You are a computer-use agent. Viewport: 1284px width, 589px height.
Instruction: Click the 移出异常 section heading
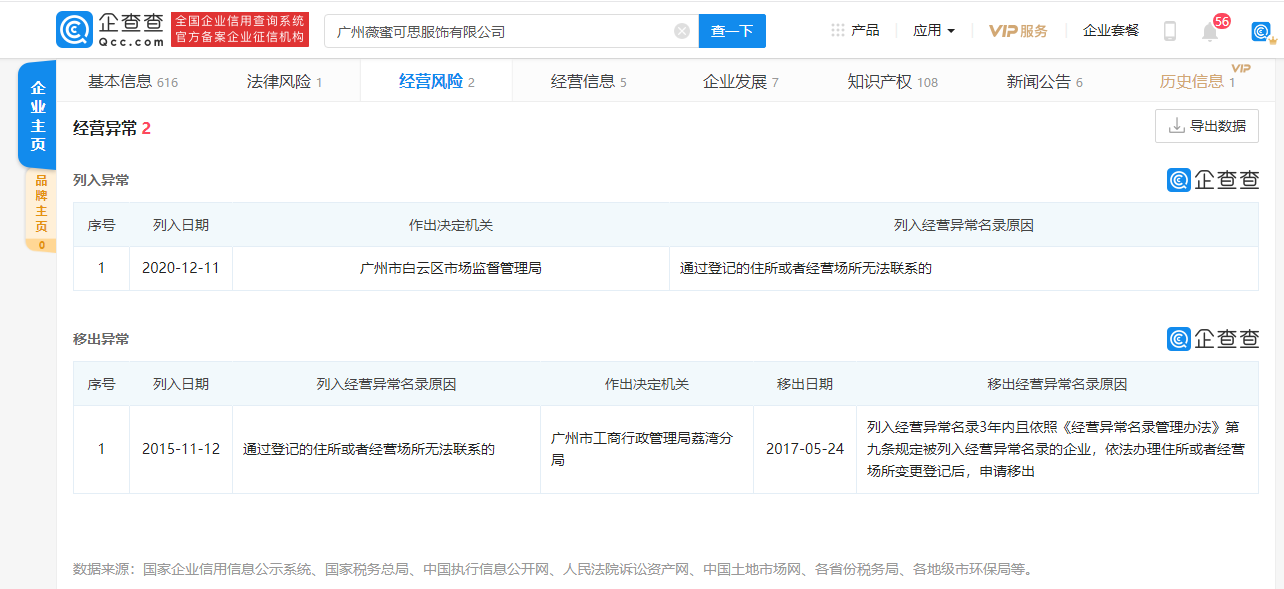(x=101, y=339)
